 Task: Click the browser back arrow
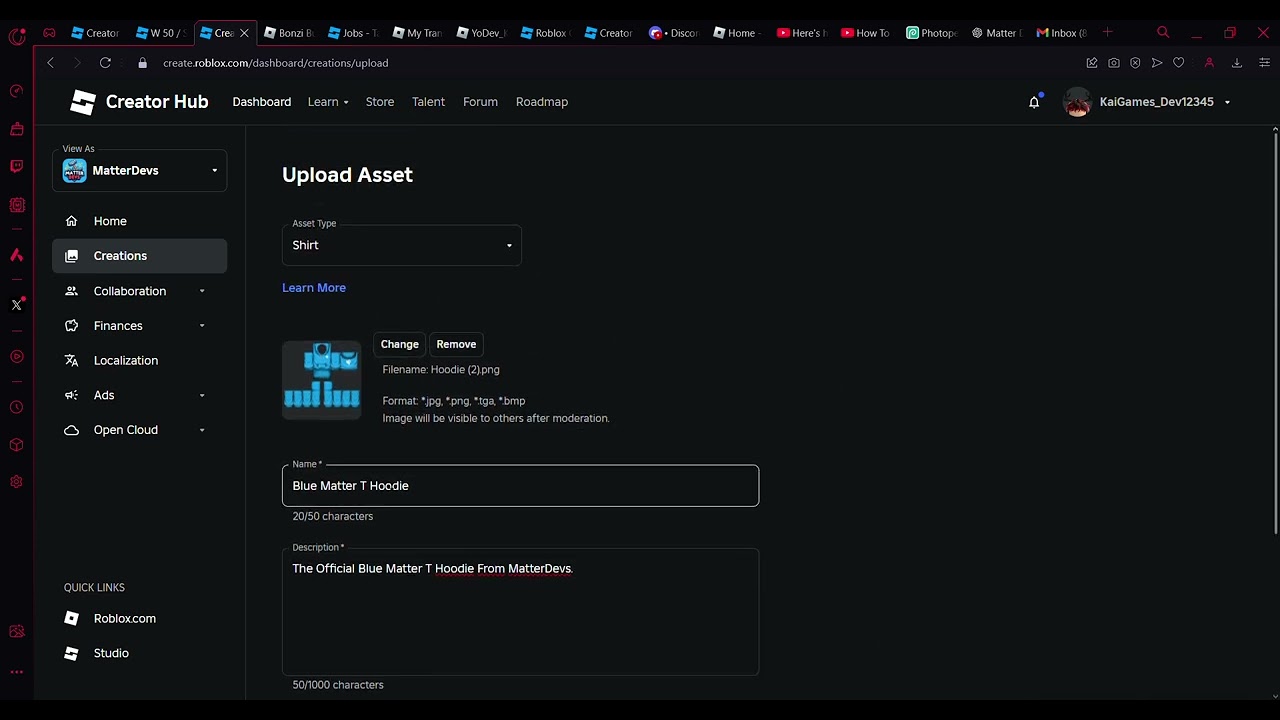(x=50, y=63)
